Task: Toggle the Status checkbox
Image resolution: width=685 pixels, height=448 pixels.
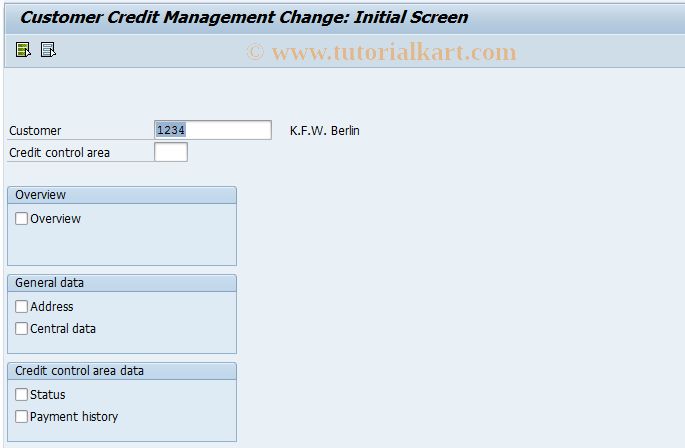Action: pyautogui.click(x=21, y=394)
